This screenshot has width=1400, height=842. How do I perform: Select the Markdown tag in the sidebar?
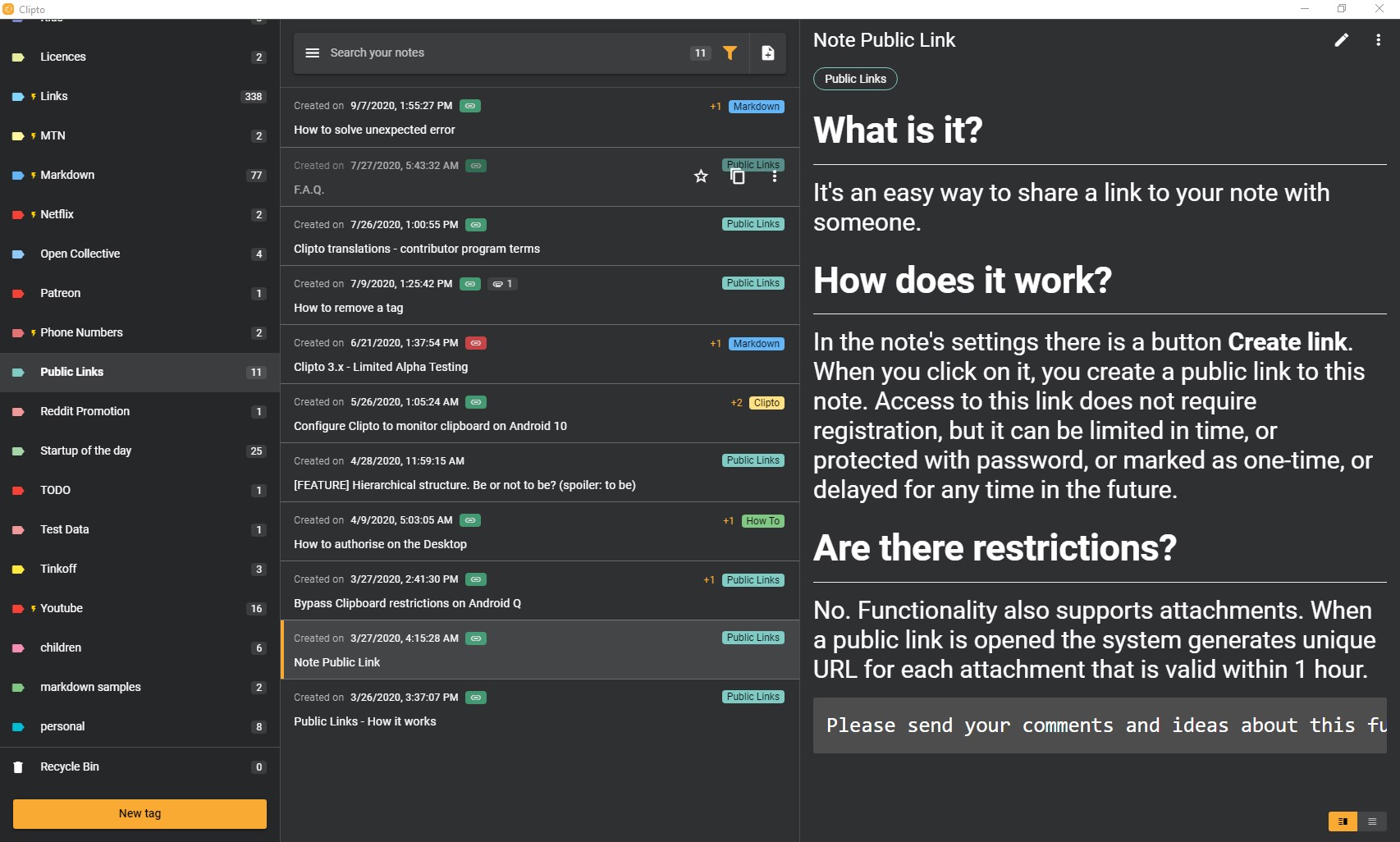tap(67, 175)
